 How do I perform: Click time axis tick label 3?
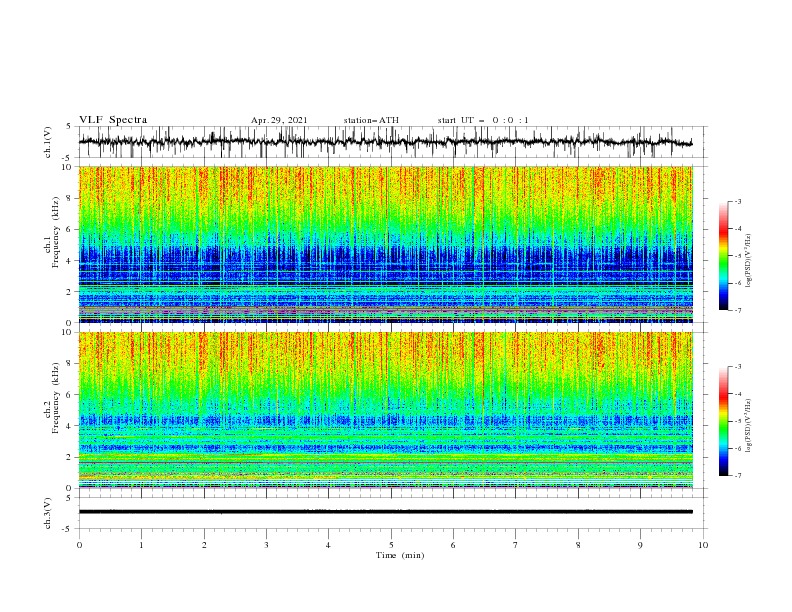266,545
